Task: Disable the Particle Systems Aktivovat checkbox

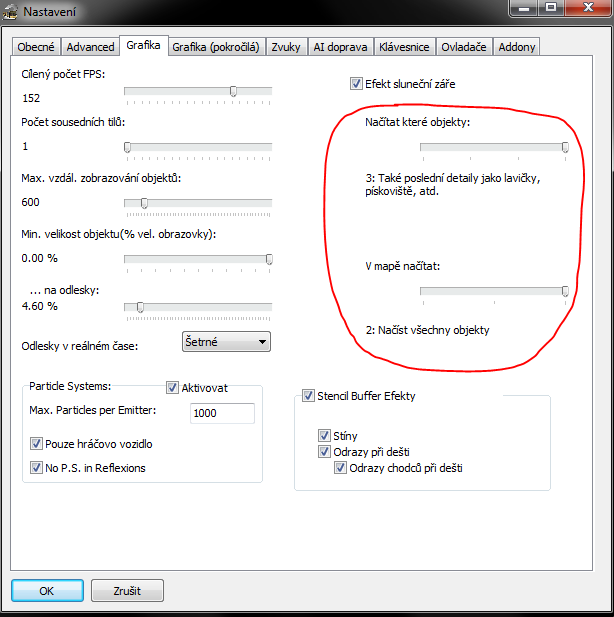Action: [172, 386]
